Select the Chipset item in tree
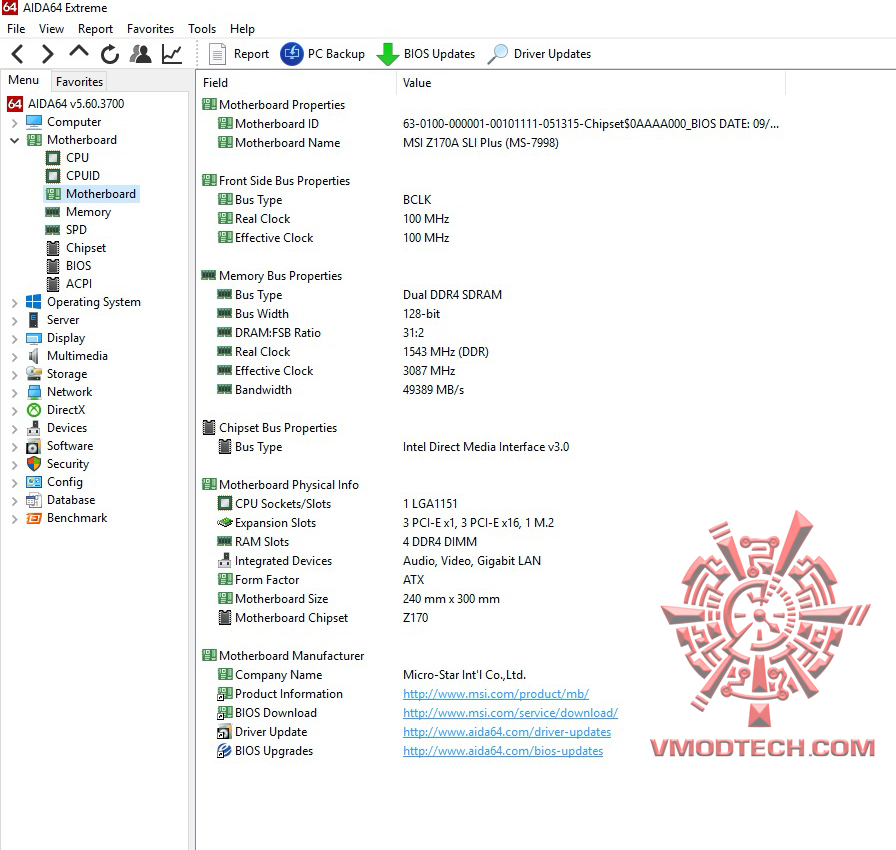 [86, 248]
